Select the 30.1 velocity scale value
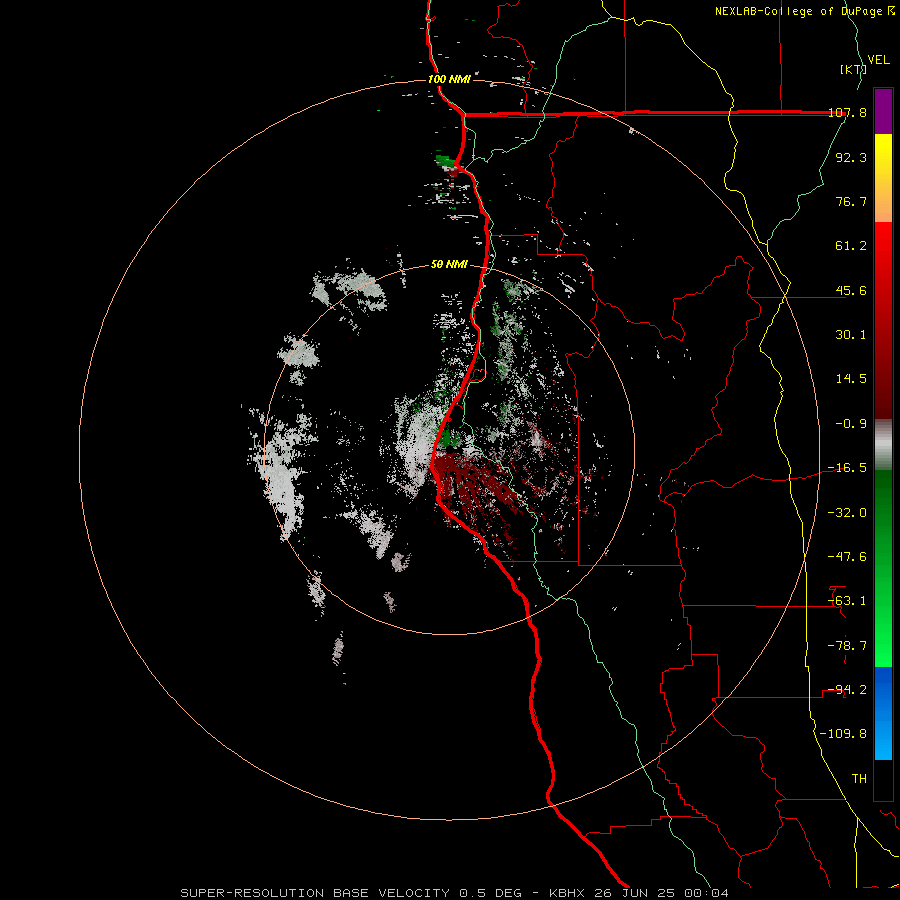 click(x=851, y=335)
